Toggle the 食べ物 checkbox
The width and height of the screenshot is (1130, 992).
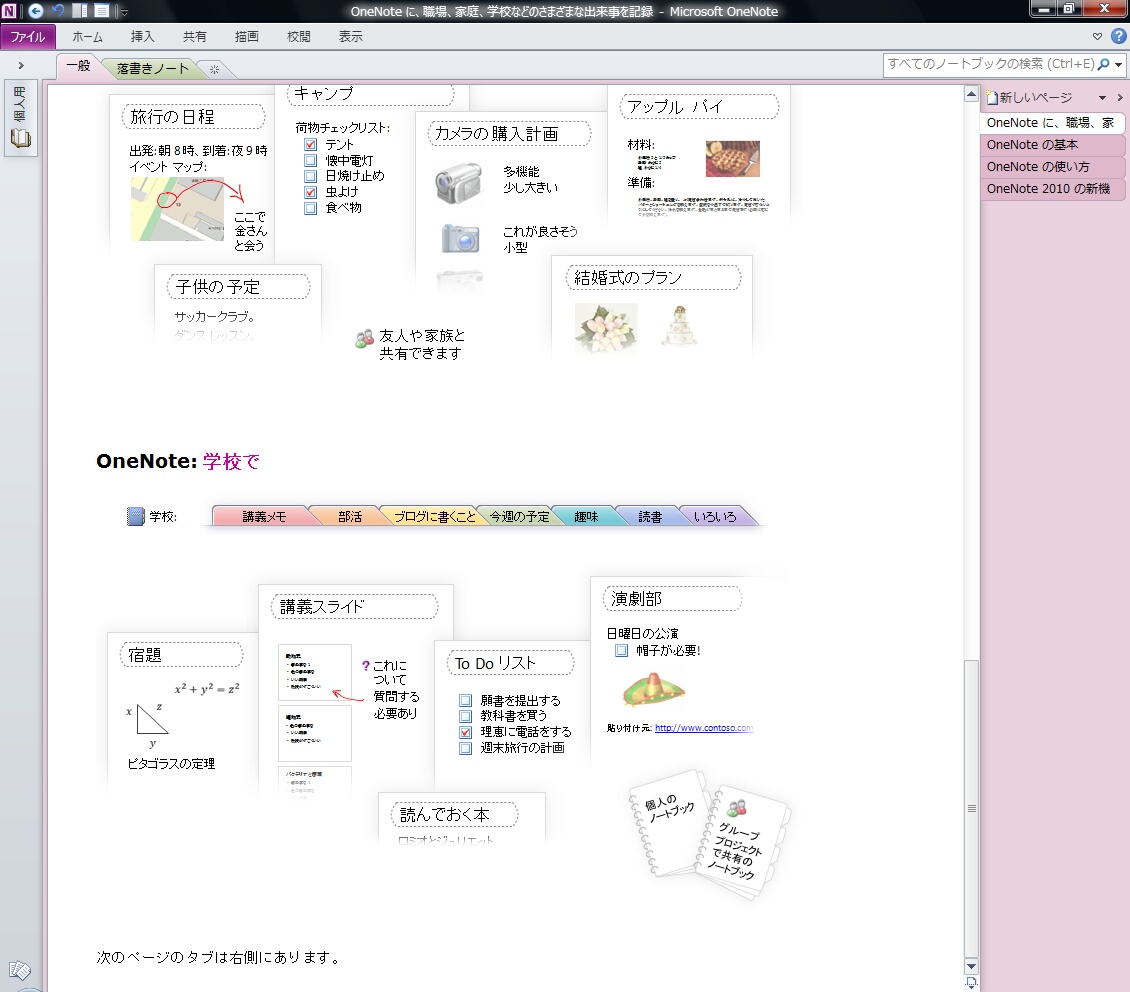click(311, 208)
